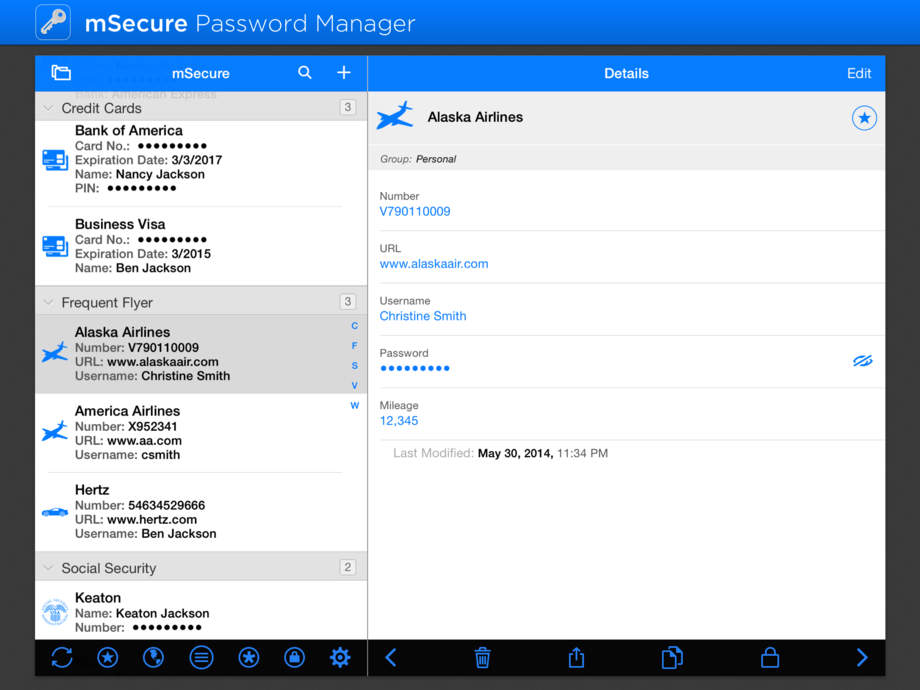
Task: Delete the record with trash icon
Action: 482,657
